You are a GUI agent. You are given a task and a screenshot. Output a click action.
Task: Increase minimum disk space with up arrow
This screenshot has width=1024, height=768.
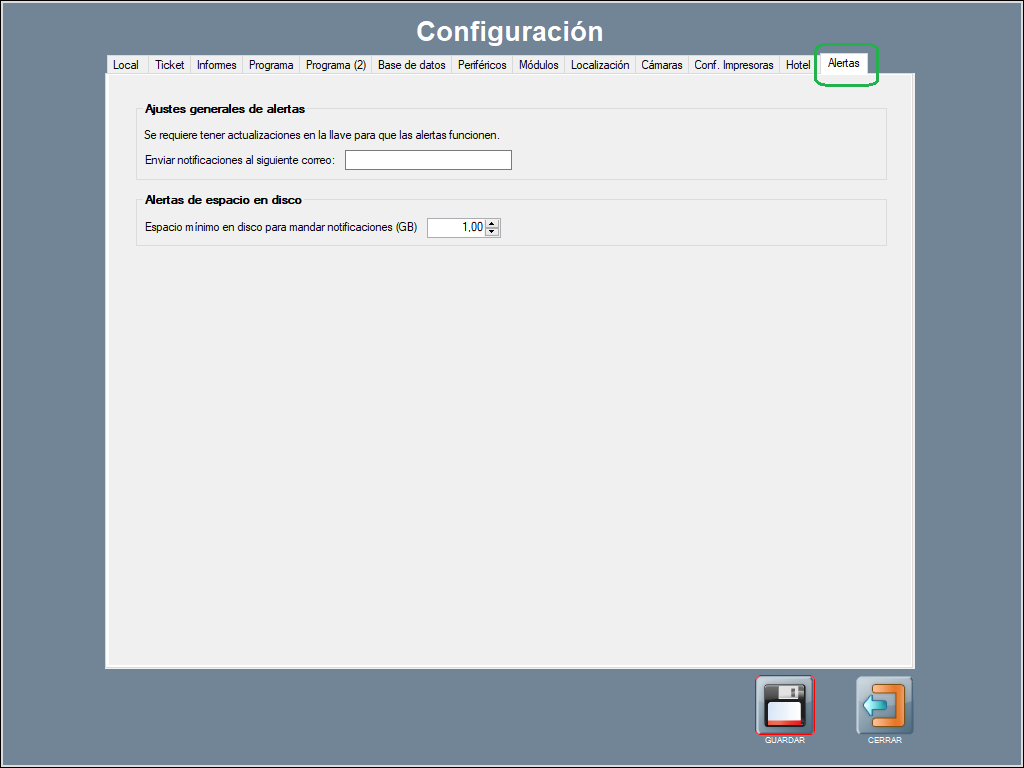click(x=492, y=223)
